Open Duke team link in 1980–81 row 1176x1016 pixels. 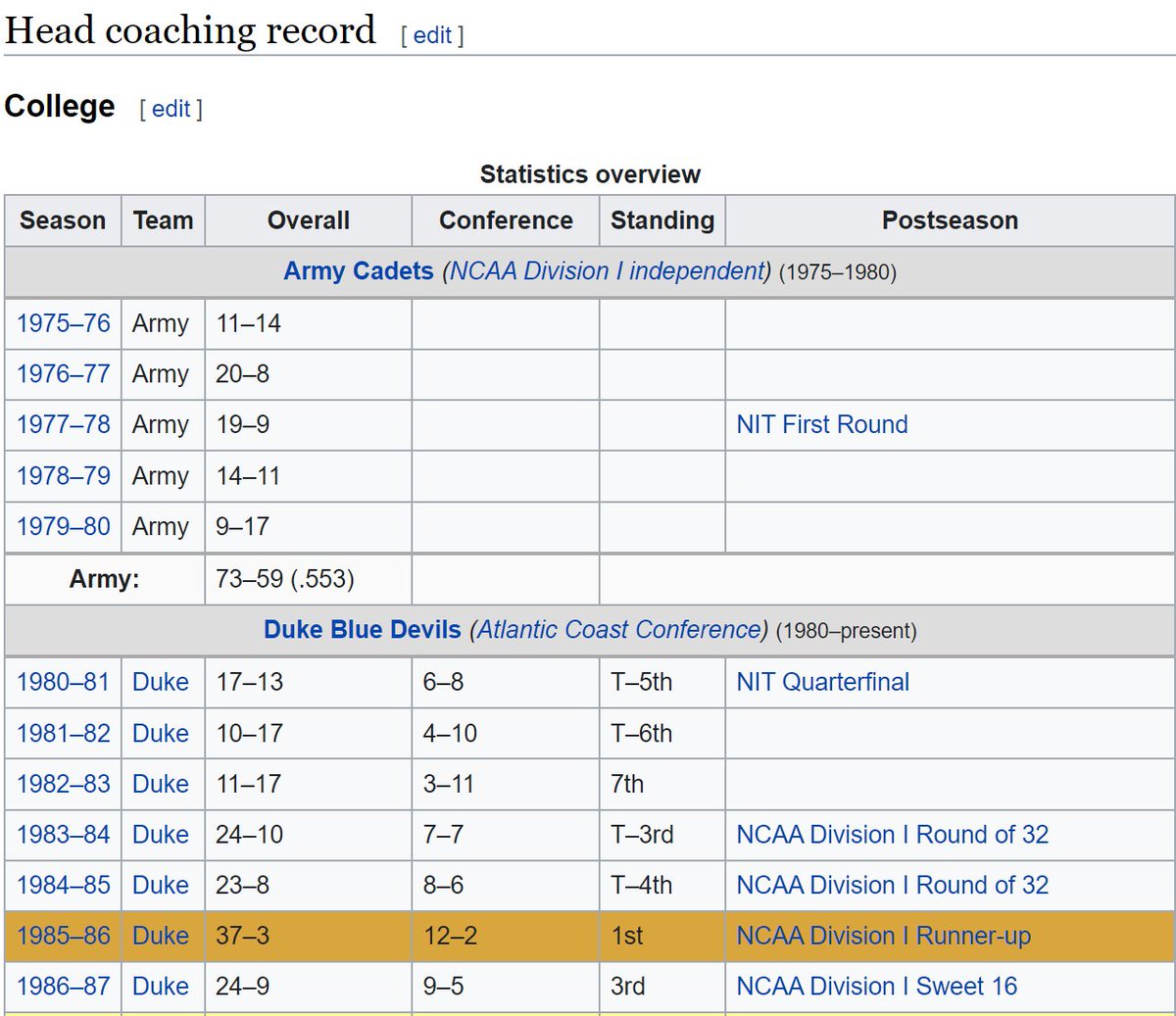point(161,682)
